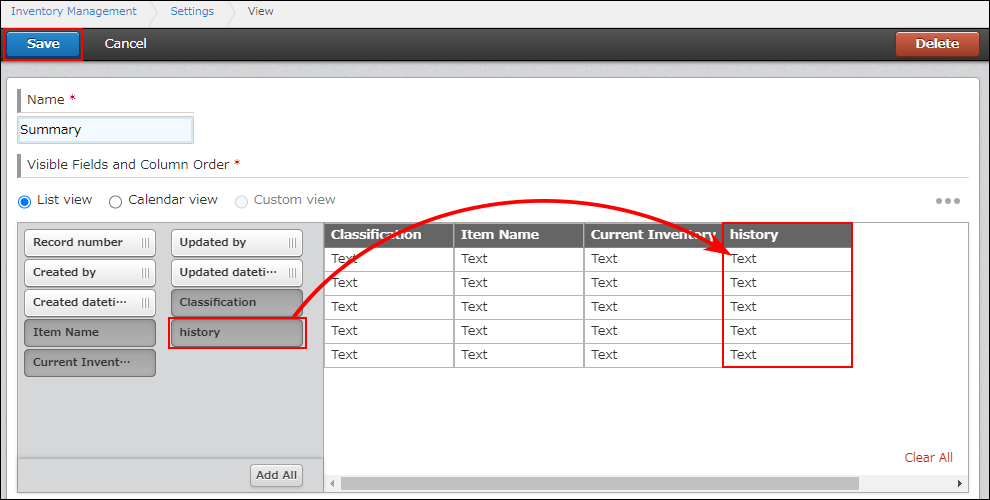This screenshot has width=990, height=500.
Task: Choose the Calendar view radio option
Action: (116, 201)
